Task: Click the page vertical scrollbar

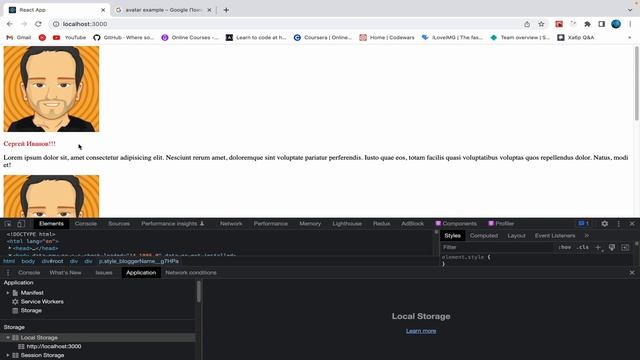Action: pyautogui.click(x=636, y=84)
